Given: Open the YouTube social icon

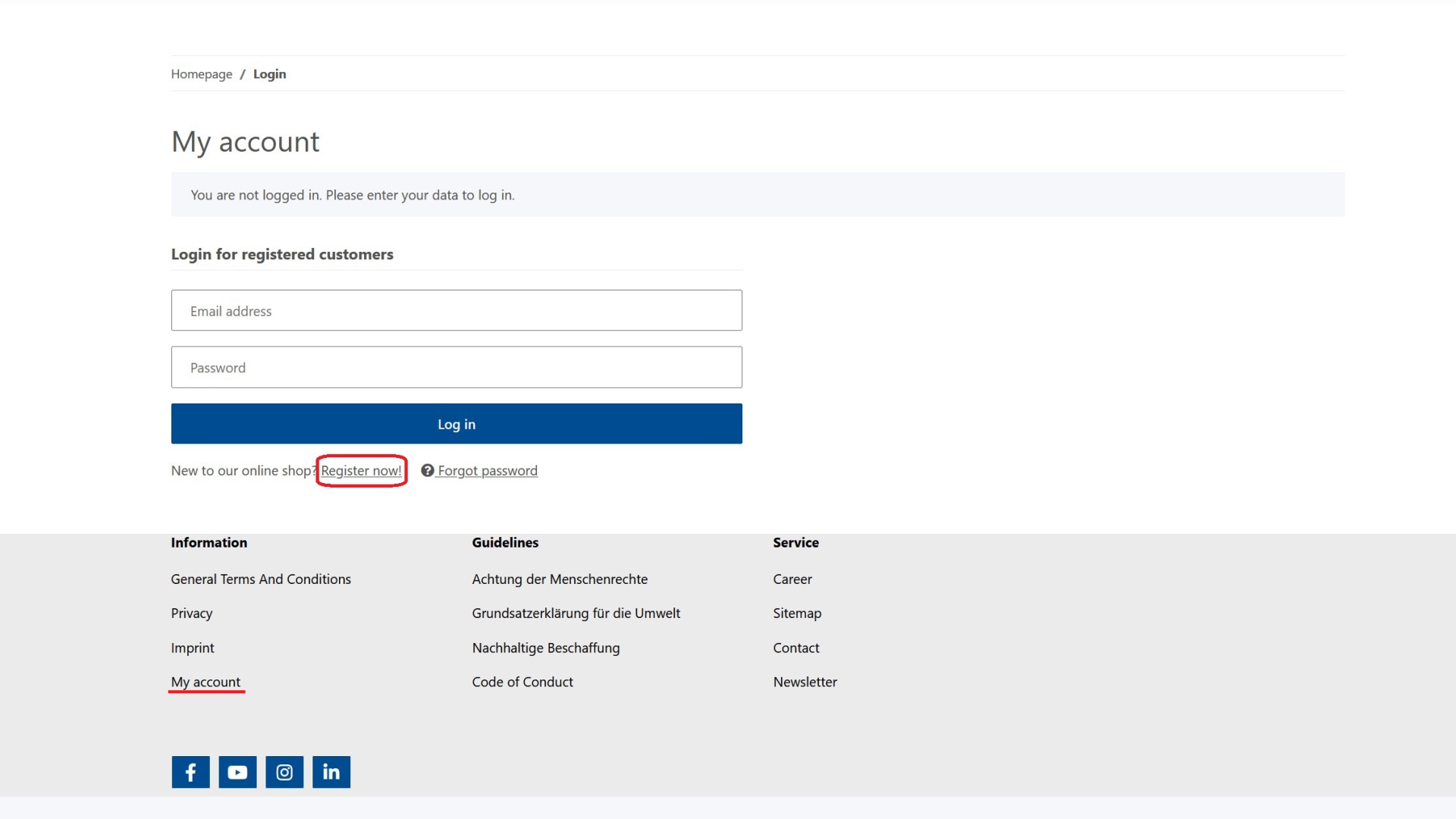Looking at the screenshot, I should 237,772.
